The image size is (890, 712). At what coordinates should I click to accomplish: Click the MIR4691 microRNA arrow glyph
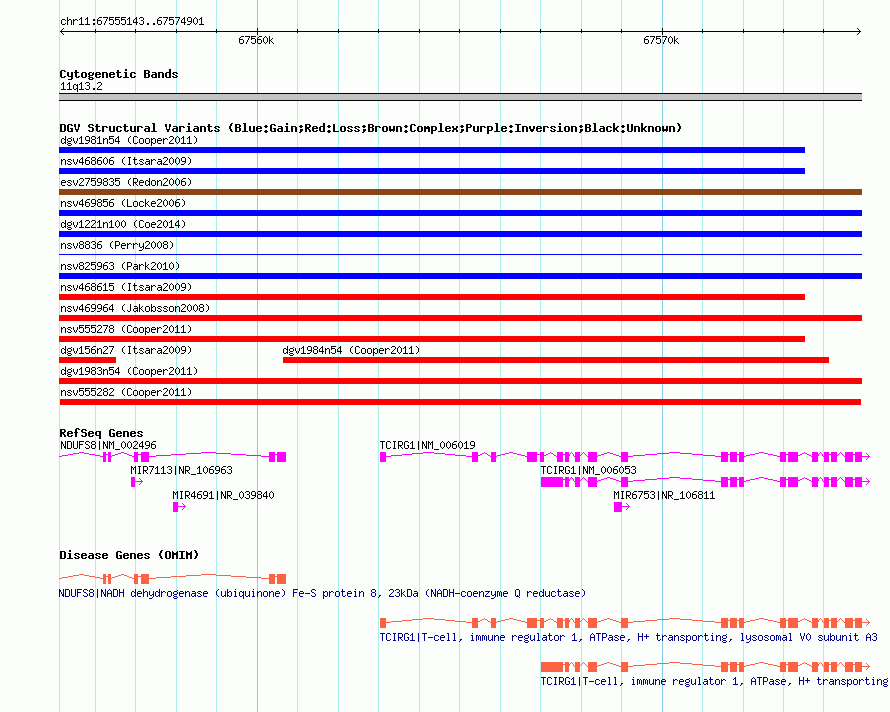179,507
